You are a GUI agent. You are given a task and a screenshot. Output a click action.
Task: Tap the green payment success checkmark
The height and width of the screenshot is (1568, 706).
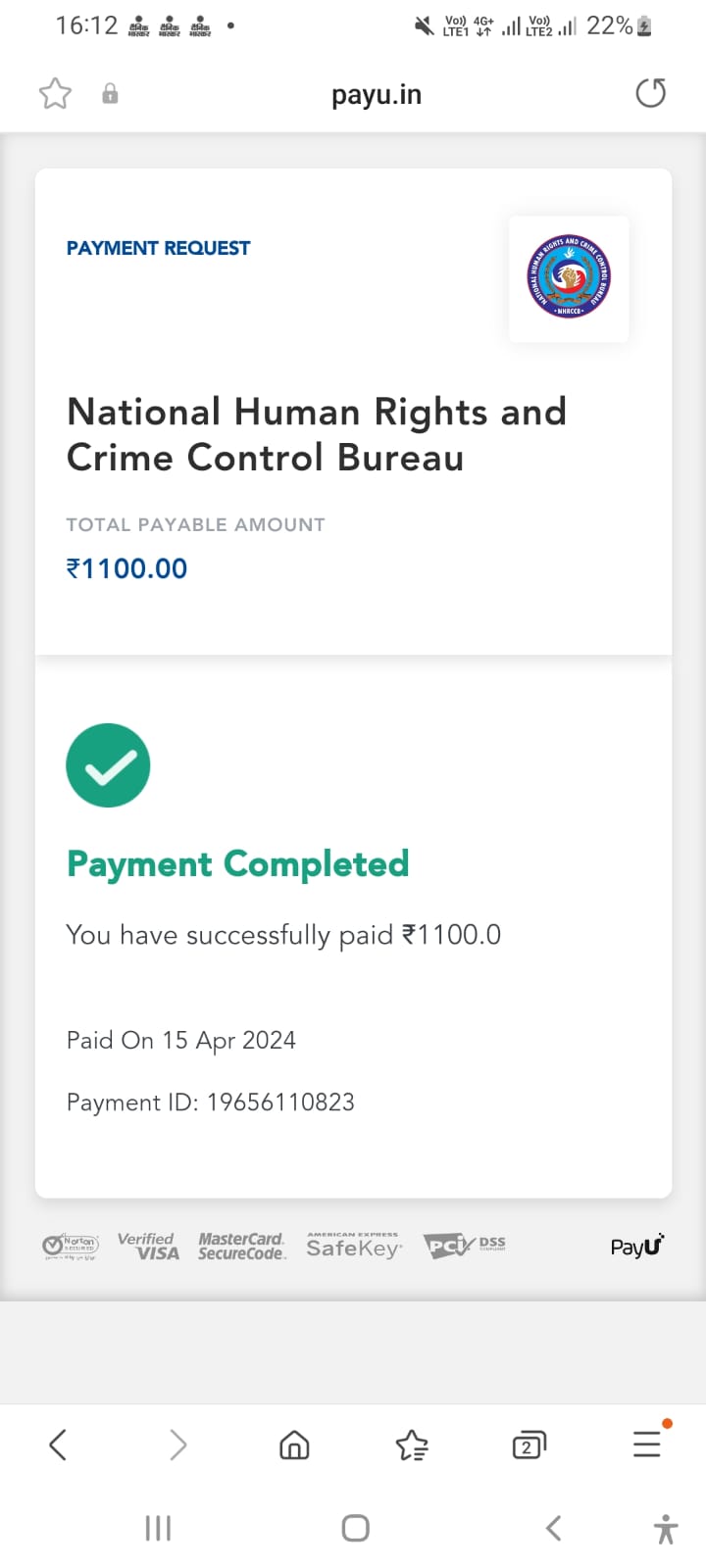[x=108, y=765]
